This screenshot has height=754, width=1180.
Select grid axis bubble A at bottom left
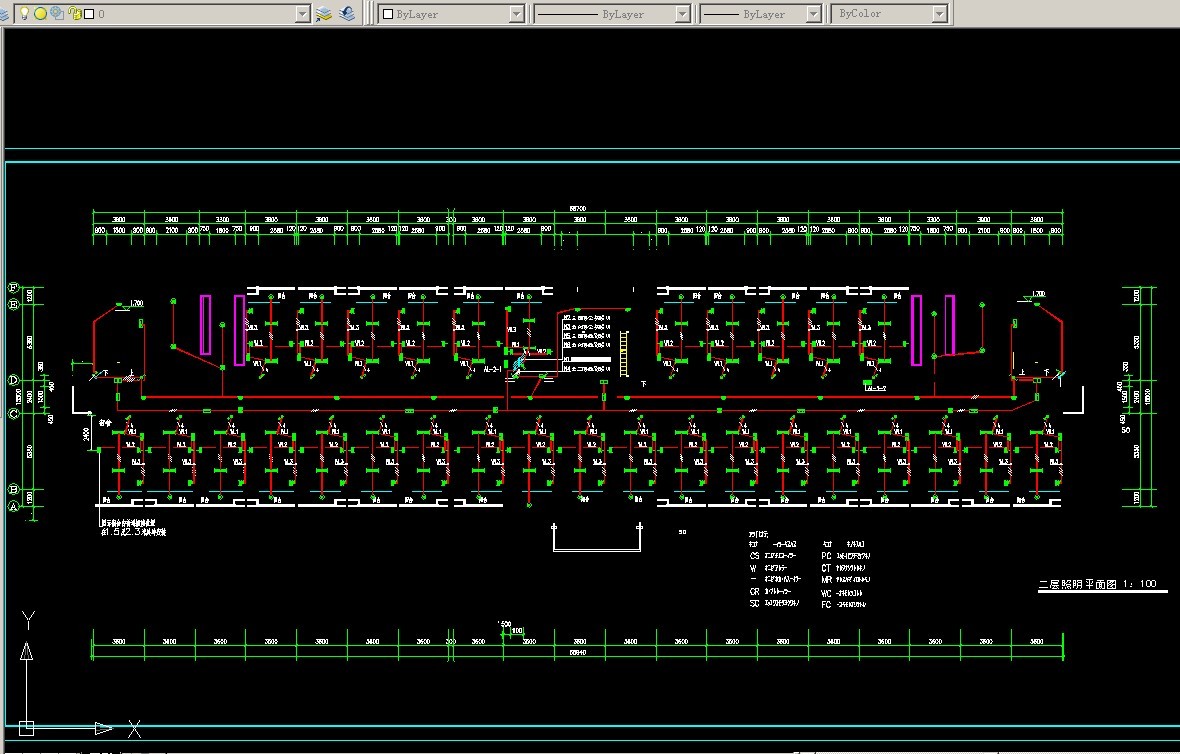[x=13, y=506]
